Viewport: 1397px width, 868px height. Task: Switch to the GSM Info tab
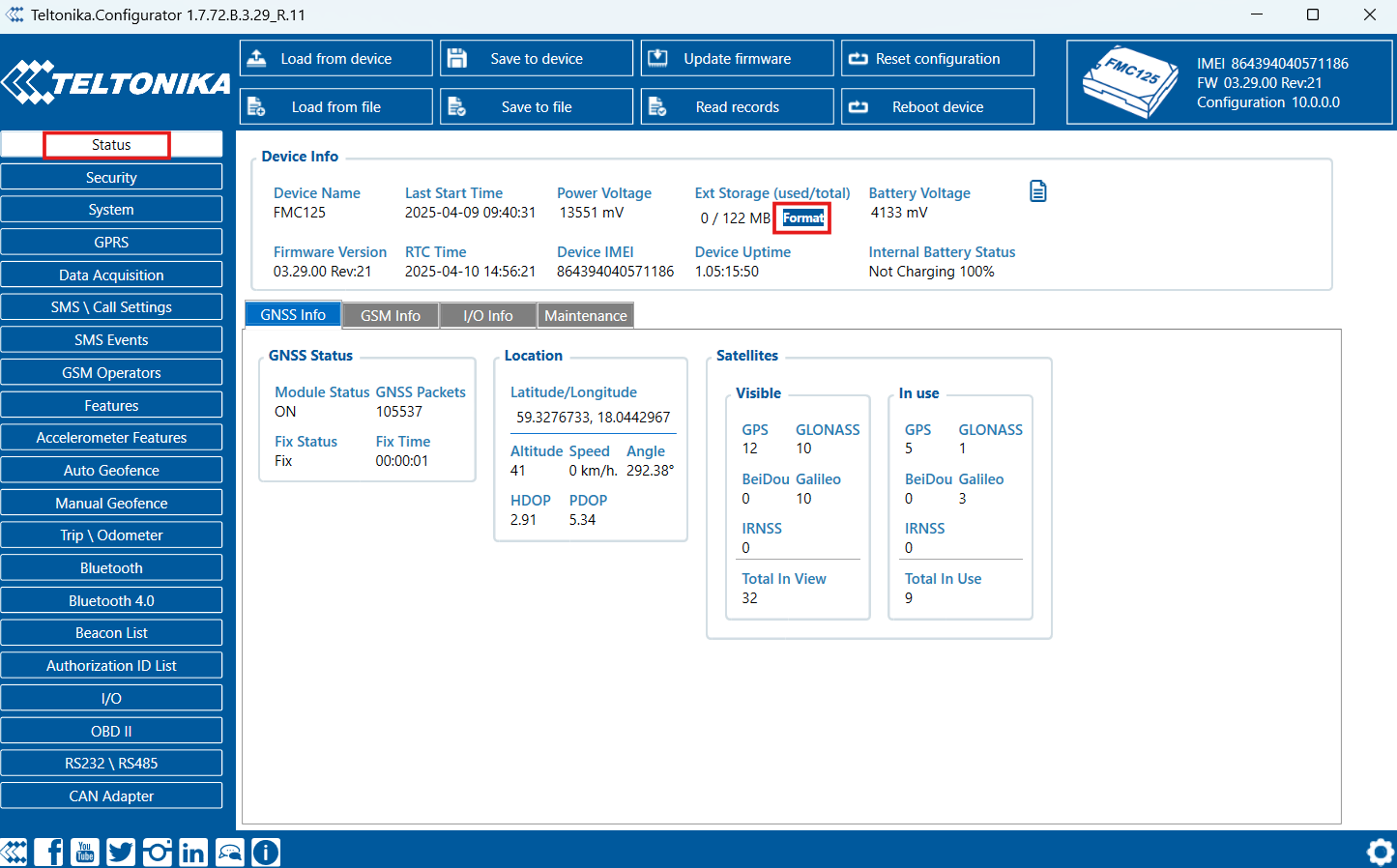(391, 316)
